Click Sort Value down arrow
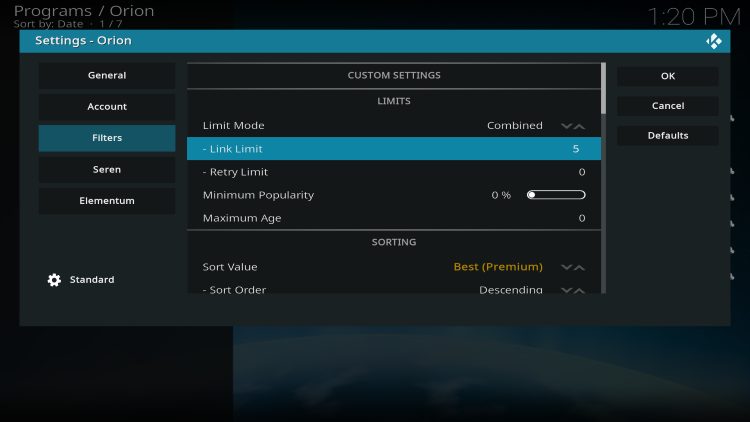This screenshot has width=750, height=422. 566,267
